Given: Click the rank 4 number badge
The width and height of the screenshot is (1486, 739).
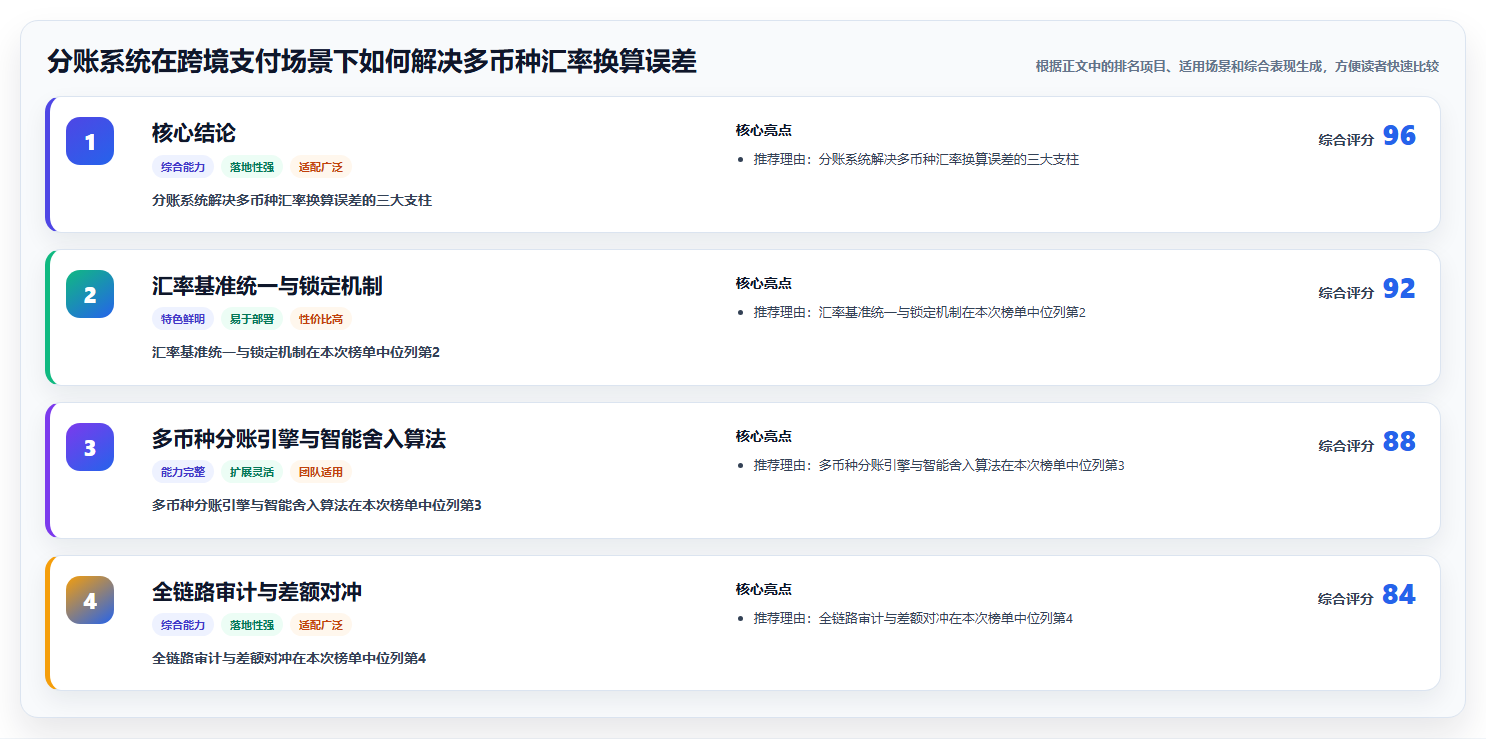Looking at the screenshot, I should (90, 600).
